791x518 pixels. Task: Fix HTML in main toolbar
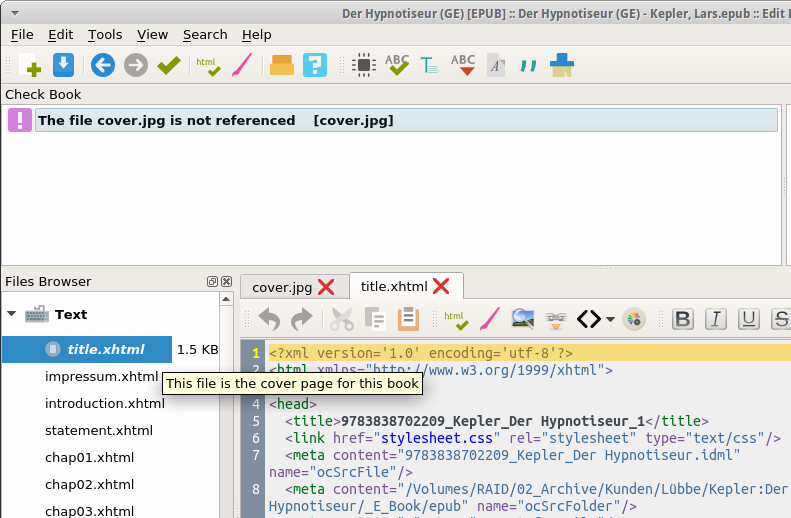[x=208, y=66]
